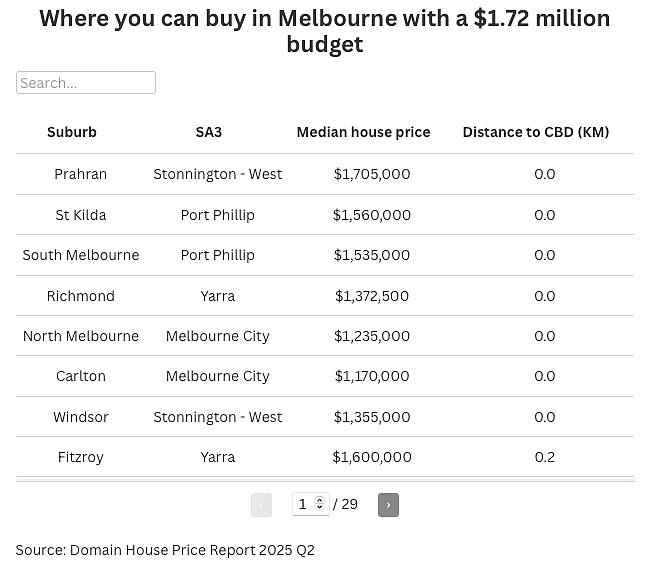
Task: Select the St Kilda row
Action: [325, 215]
